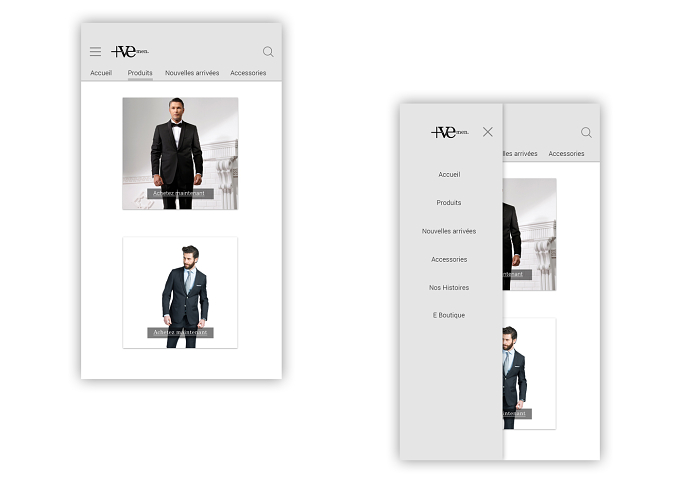
Task: Click the +ve men logo in side drawer
Action: 450,132
